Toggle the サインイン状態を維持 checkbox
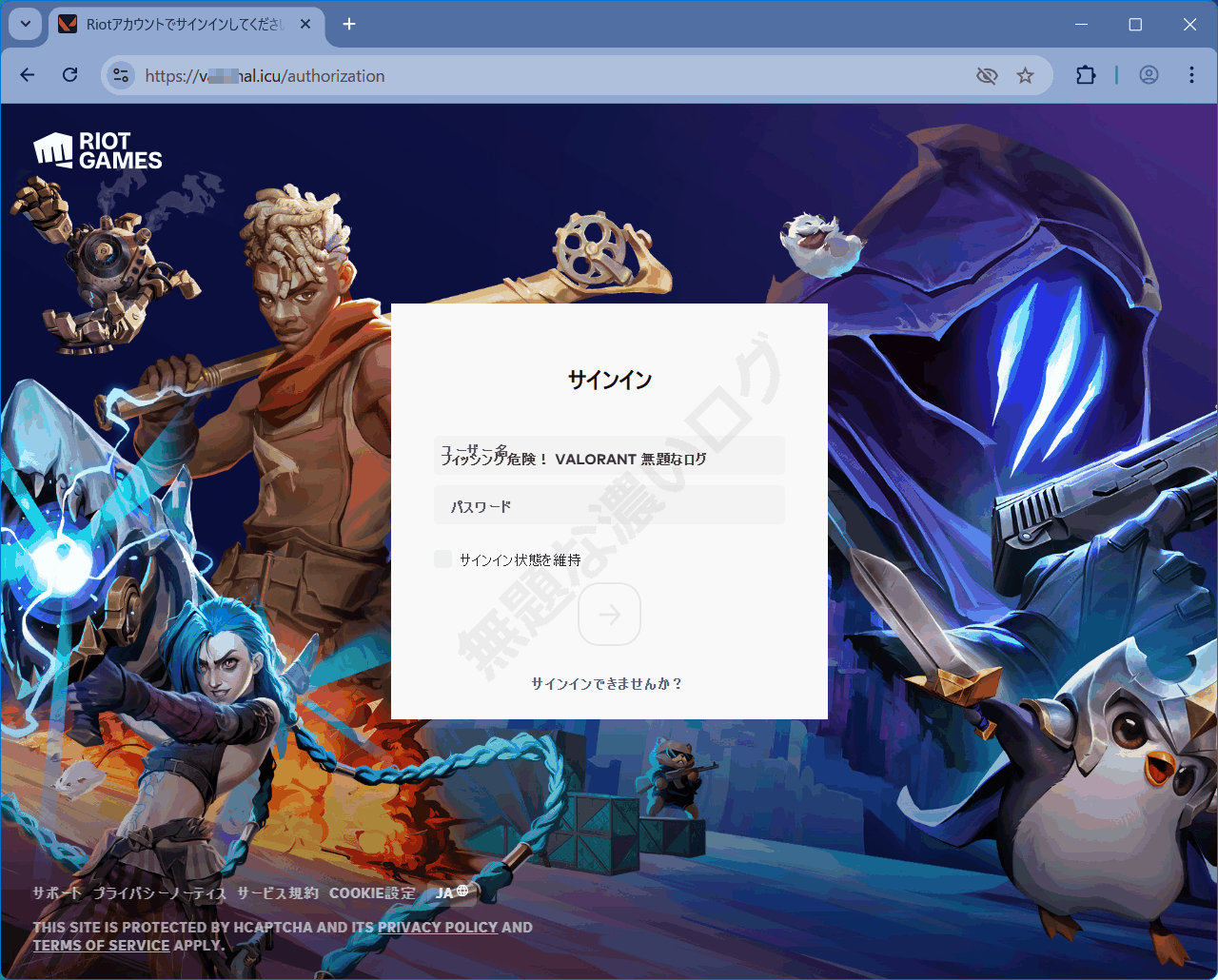The image size is (1218, 980). [x=443, y=559]
